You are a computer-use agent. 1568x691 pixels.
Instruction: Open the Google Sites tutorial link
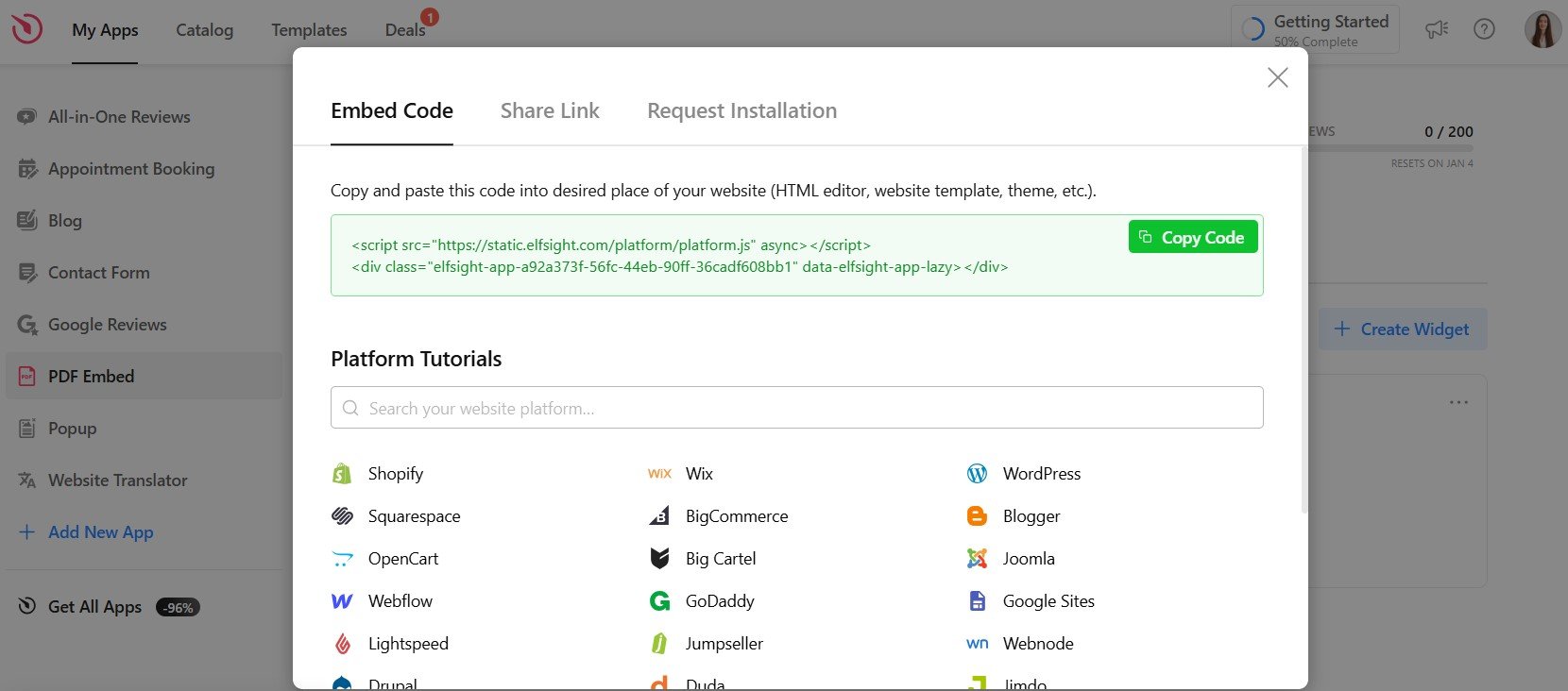point(1048,601)
